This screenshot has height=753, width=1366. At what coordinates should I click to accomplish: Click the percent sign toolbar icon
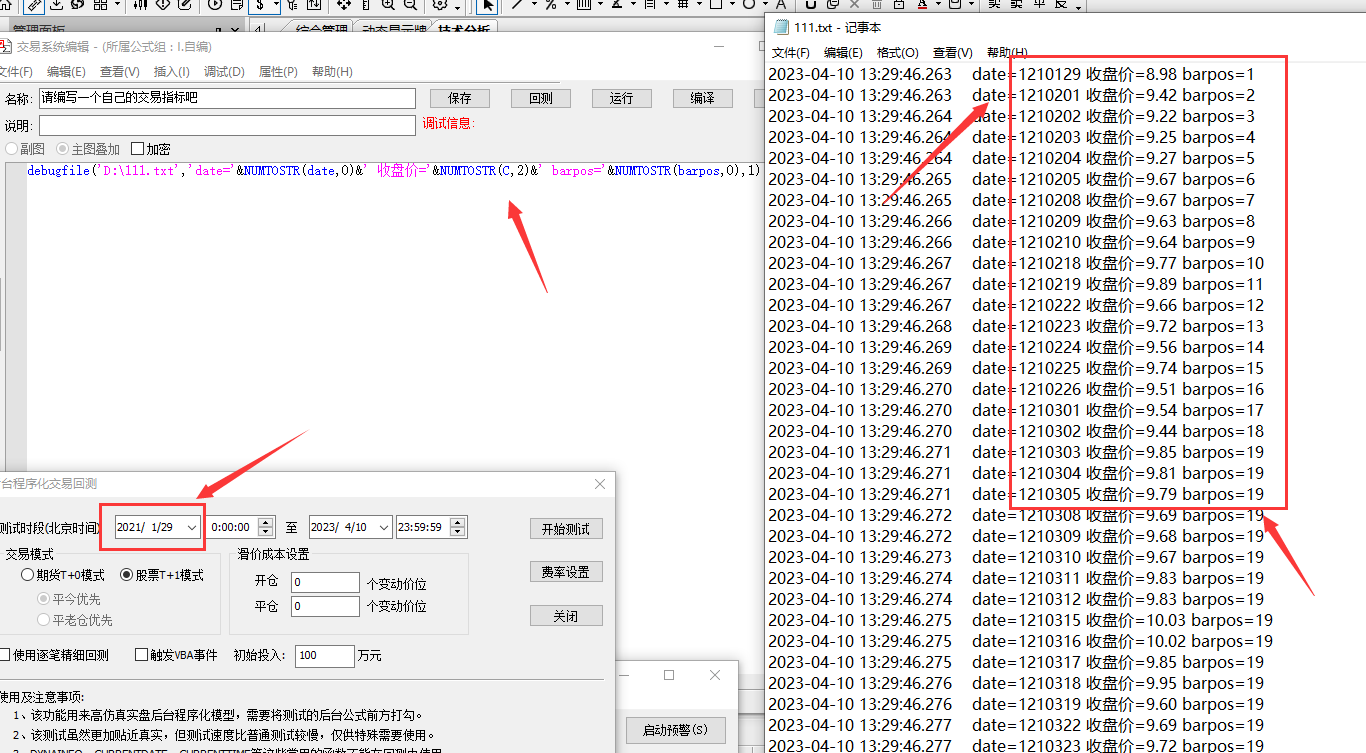pyautogui.click(x=550, y=5)
